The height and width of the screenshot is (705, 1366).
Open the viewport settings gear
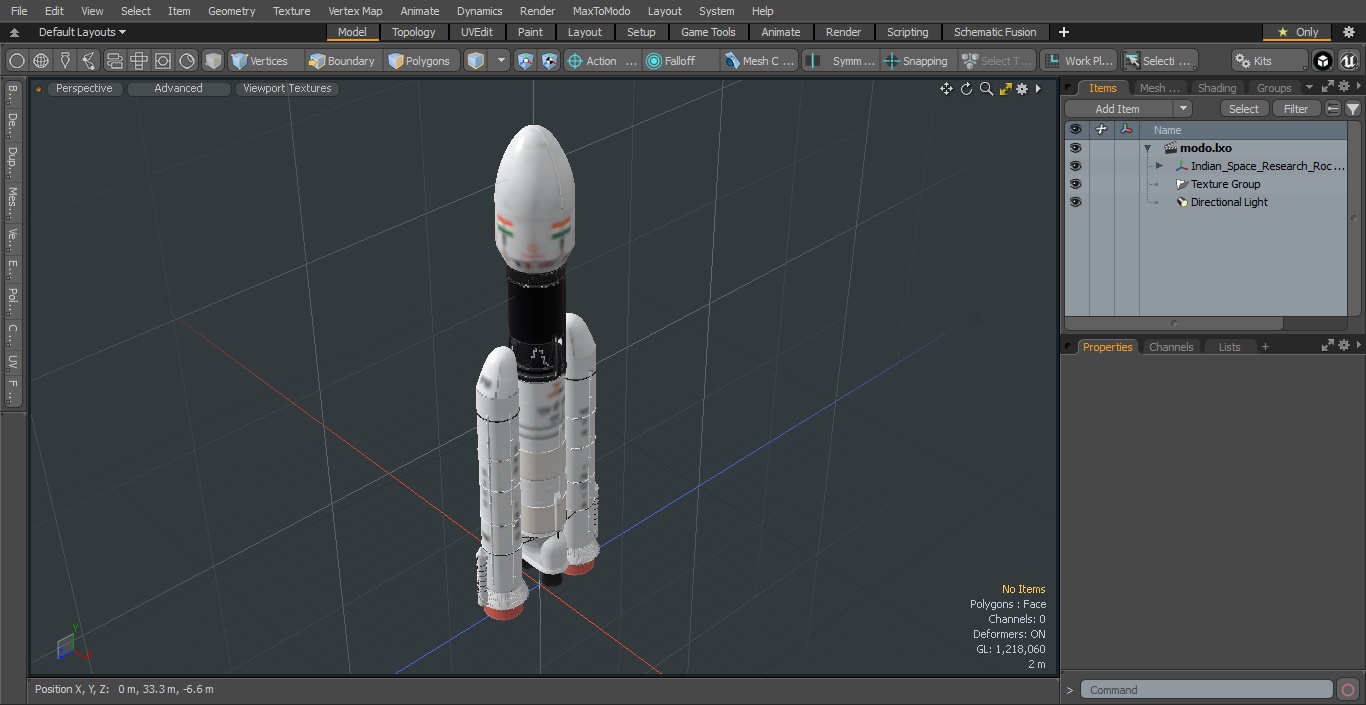coord(1022,89)
